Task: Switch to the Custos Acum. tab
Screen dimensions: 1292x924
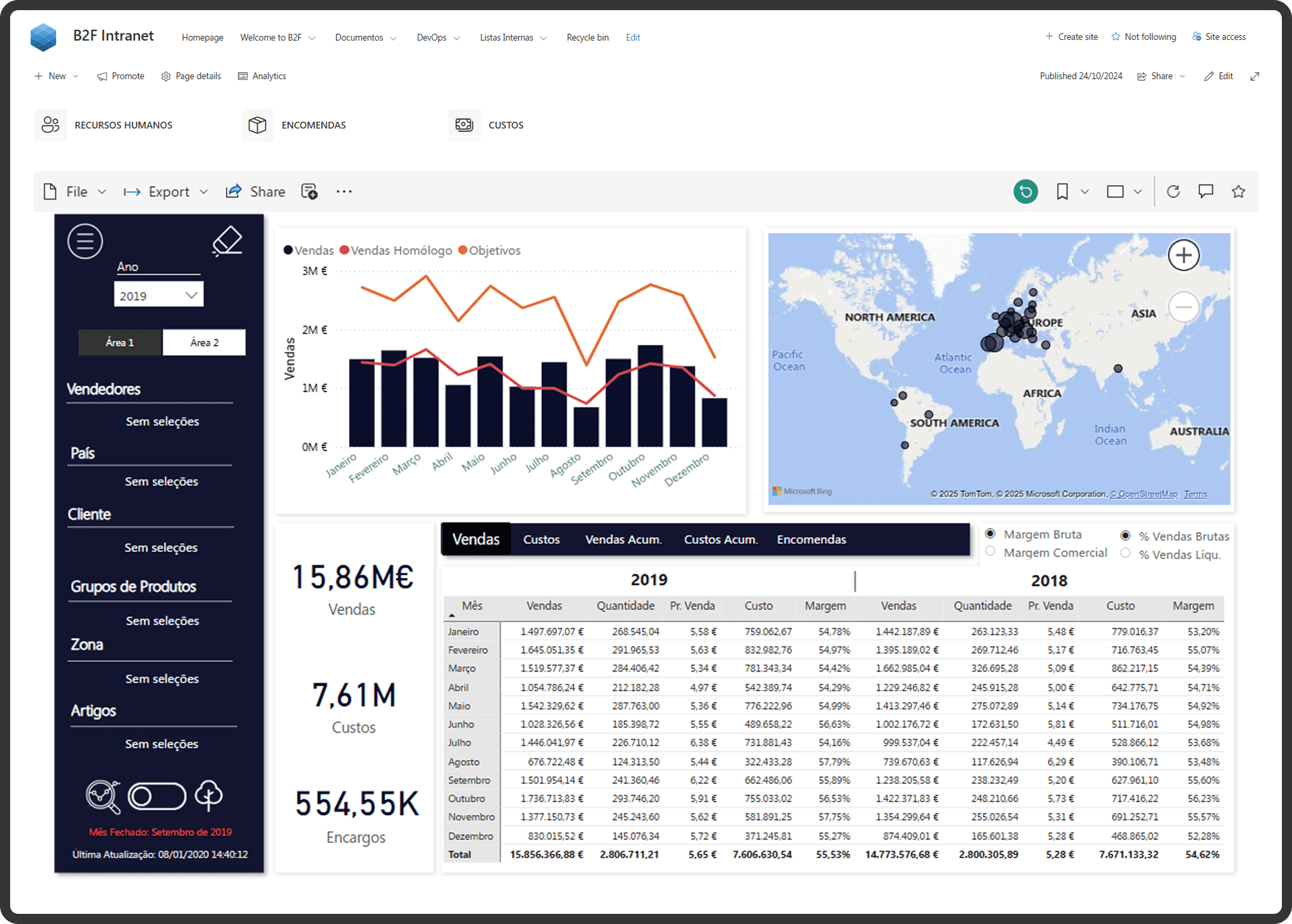Action: tap(720, 539)
